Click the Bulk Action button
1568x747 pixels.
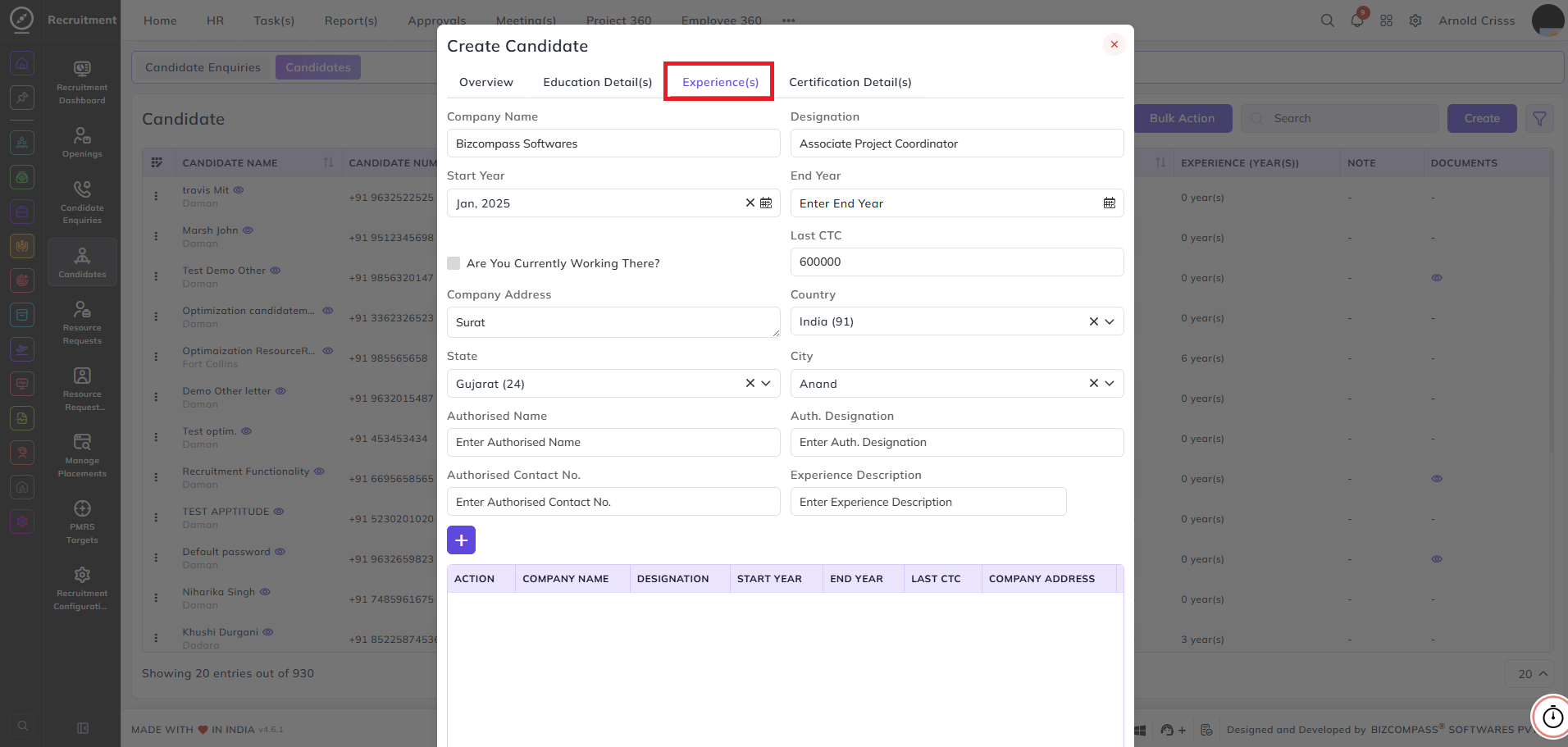(x=1182, y=119)
